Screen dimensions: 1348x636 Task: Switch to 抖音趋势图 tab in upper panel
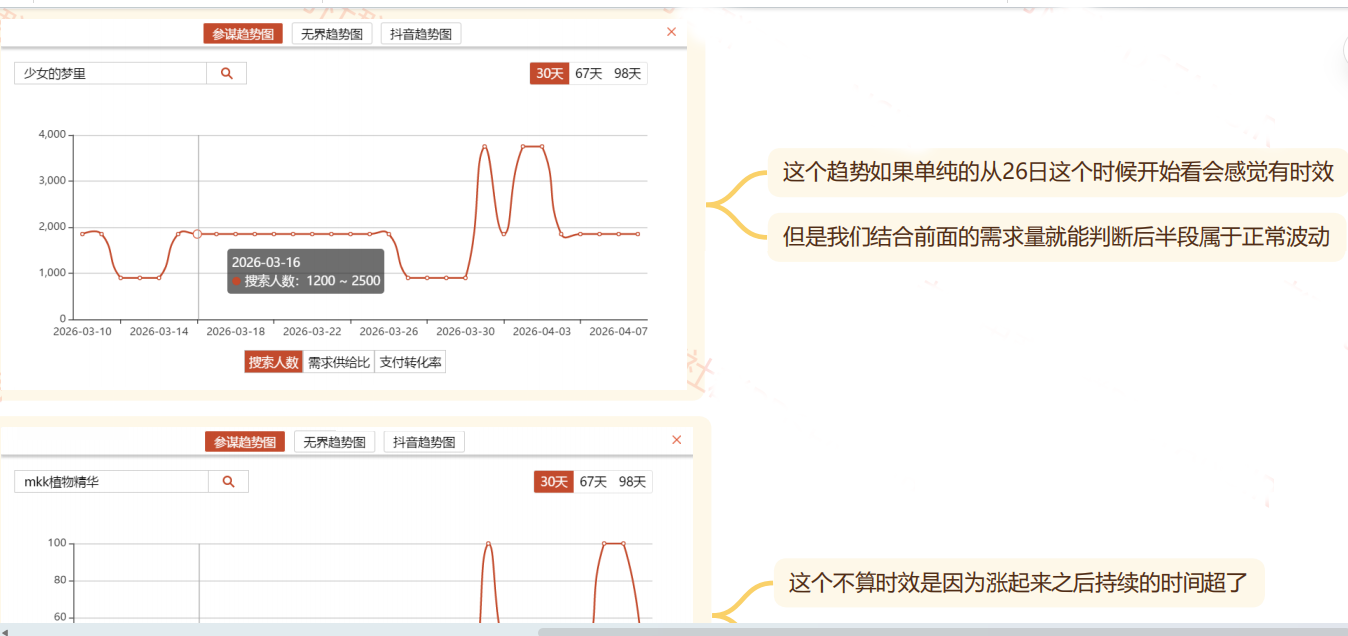tap(420, 34)
